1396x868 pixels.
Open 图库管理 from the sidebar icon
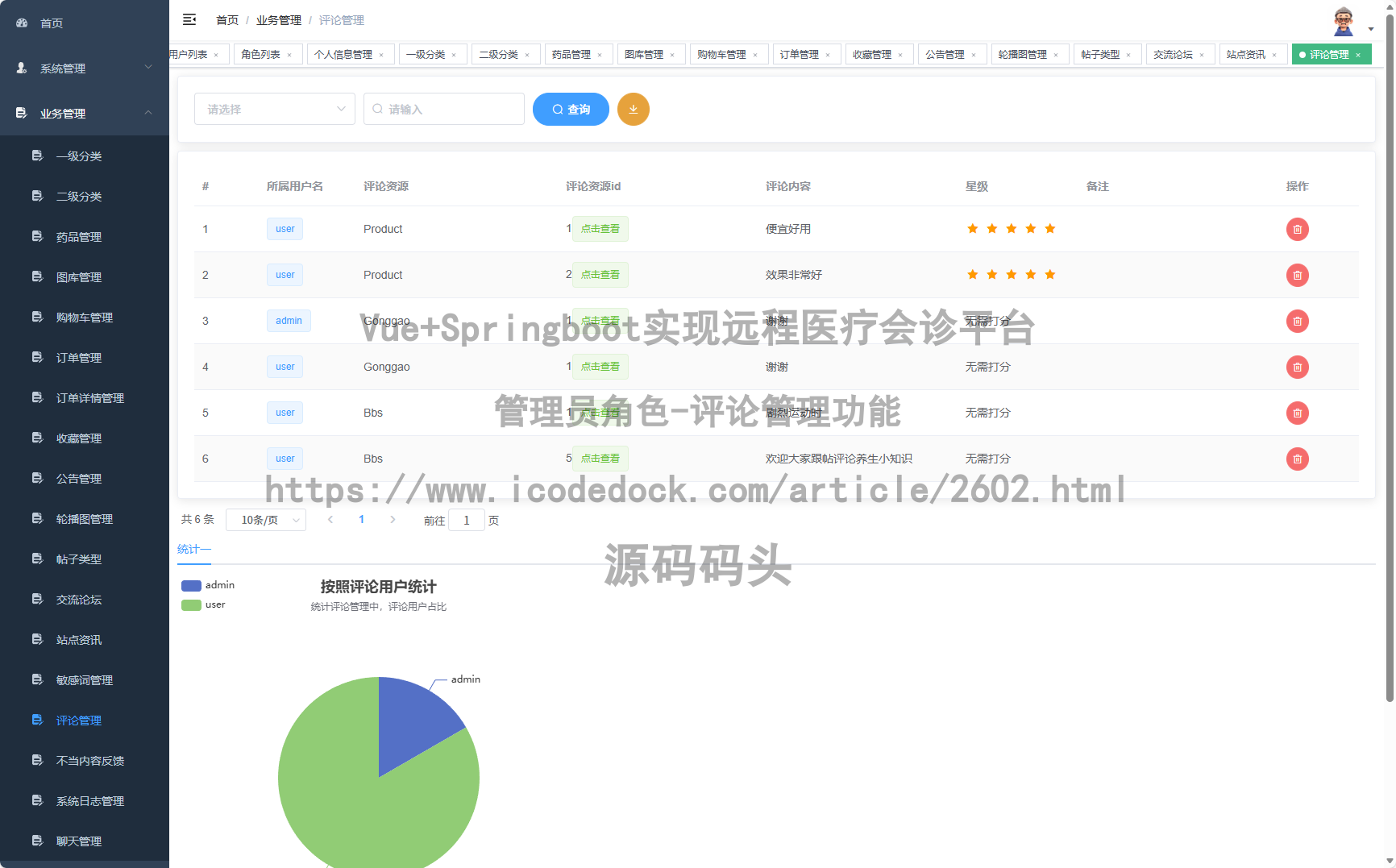(37, 276)
